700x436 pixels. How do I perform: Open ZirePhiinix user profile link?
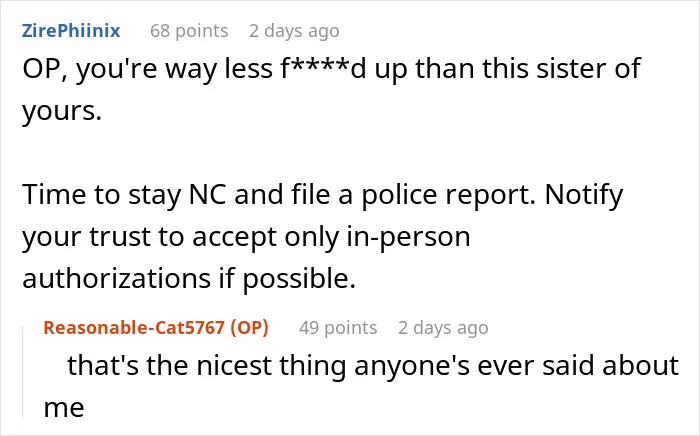(x=71, y=31)
